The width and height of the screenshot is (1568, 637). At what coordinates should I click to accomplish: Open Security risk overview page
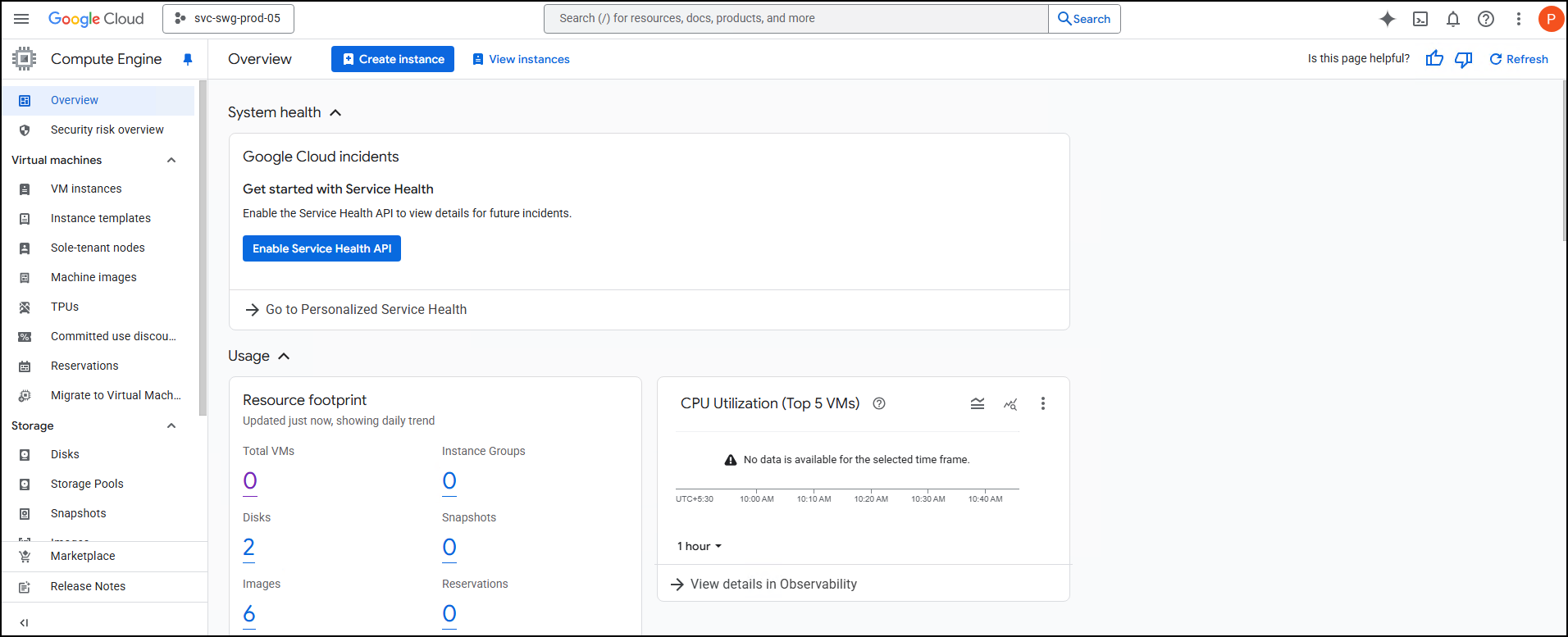[x=98, y=130]
